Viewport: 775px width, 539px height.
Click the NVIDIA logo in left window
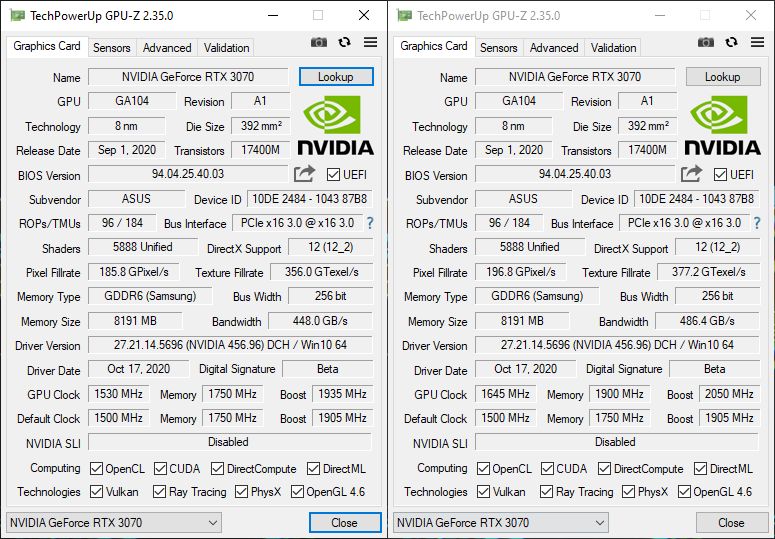pos(336,125)
